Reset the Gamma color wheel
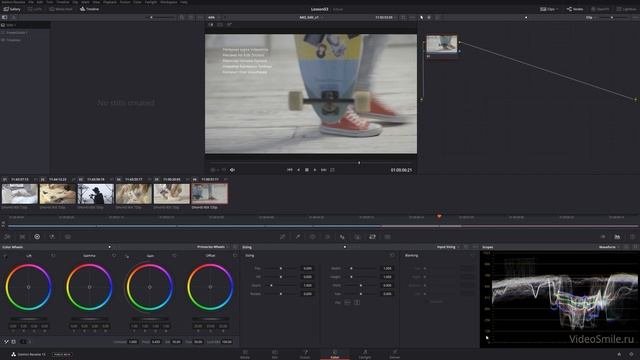Screen dimensions: 640x360 point(114,256)
